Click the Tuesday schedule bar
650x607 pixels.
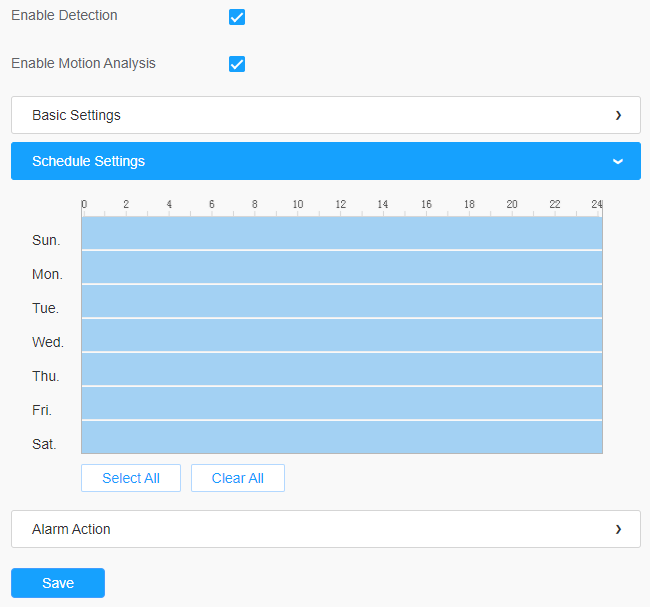tap(341, 301)
